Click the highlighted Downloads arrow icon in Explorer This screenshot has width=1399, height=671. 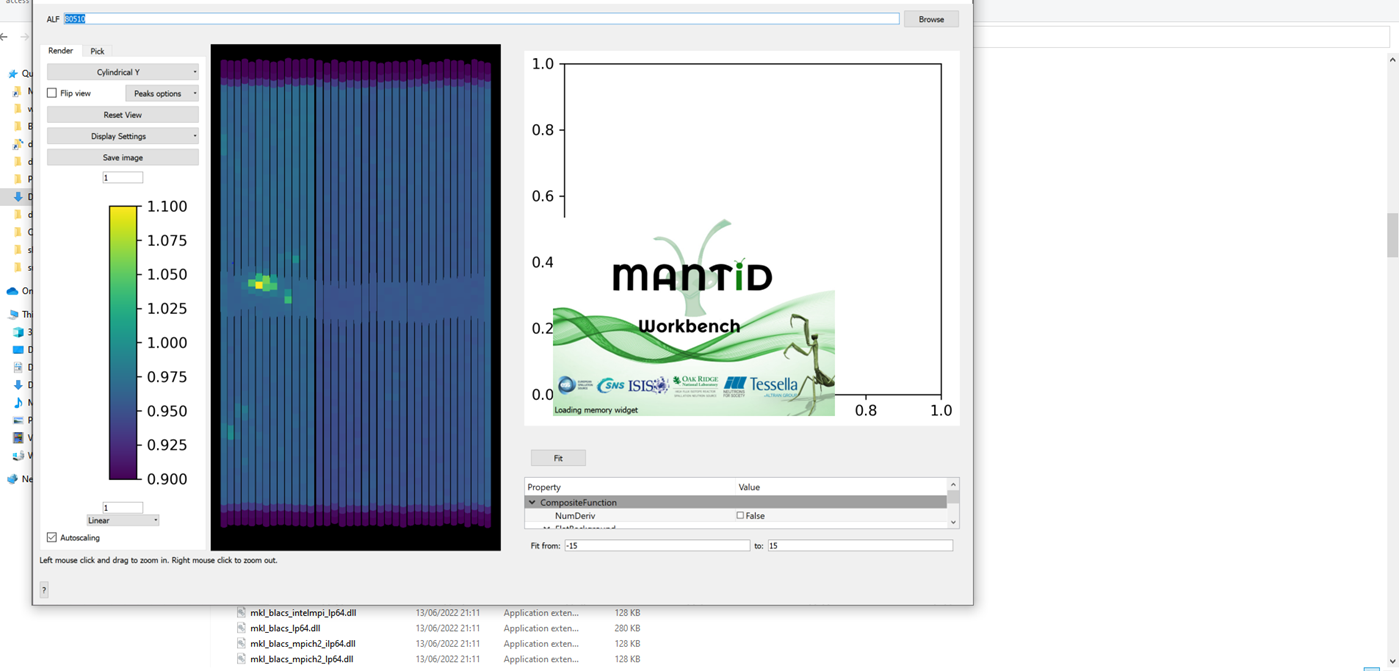(17, 197)
